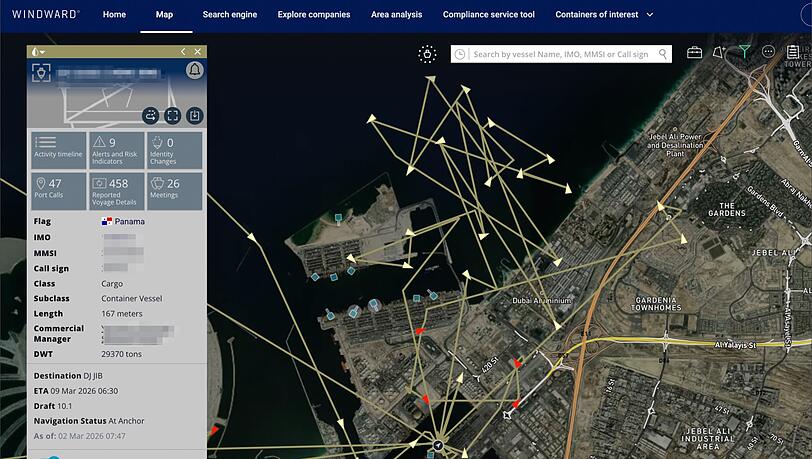Click the vessel route path icon
This screenshot has height=459, width=812.
click(151, 115)
